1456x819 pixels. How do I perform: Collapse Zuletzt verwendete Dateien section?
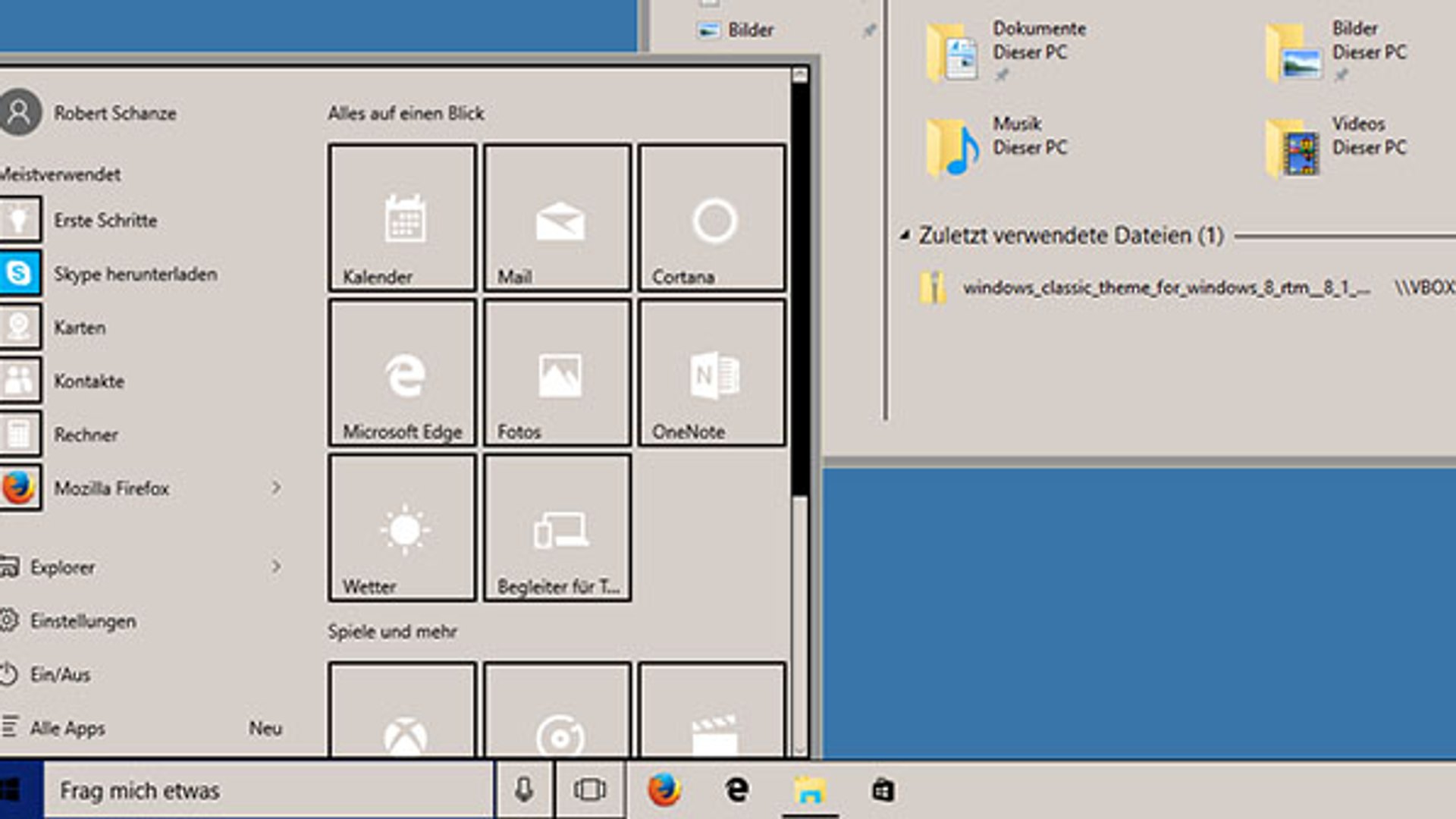coord(905,235)
